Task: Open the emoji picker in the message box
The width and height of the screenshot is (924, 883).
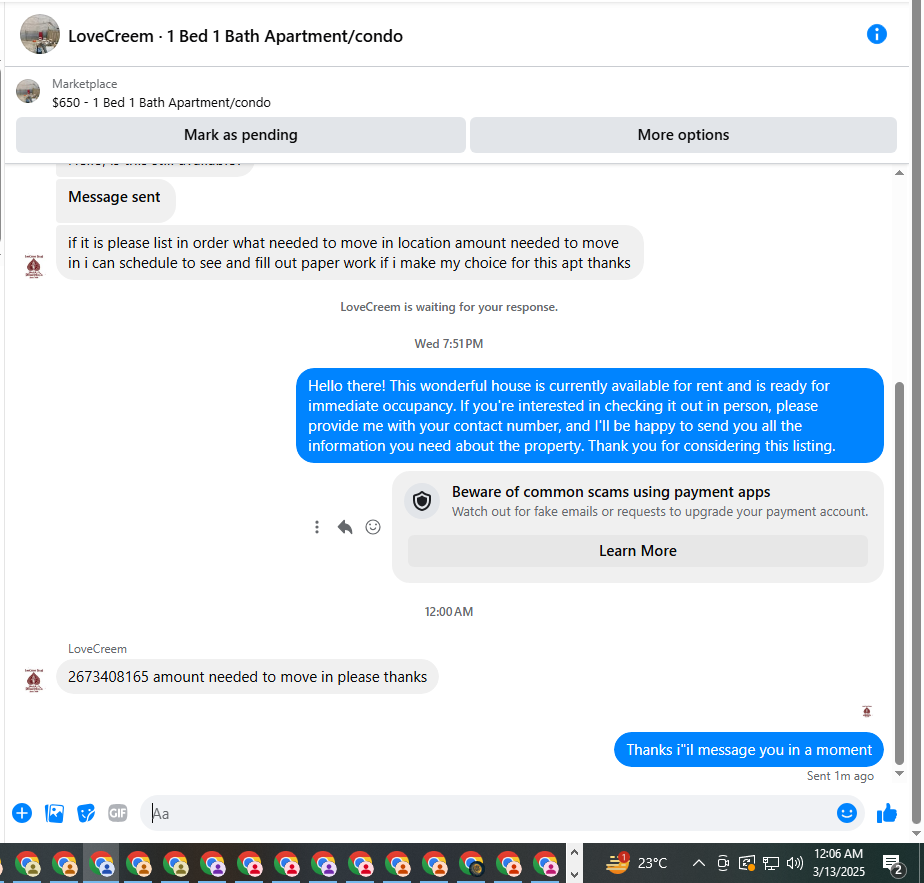Action: coord(846,813)
